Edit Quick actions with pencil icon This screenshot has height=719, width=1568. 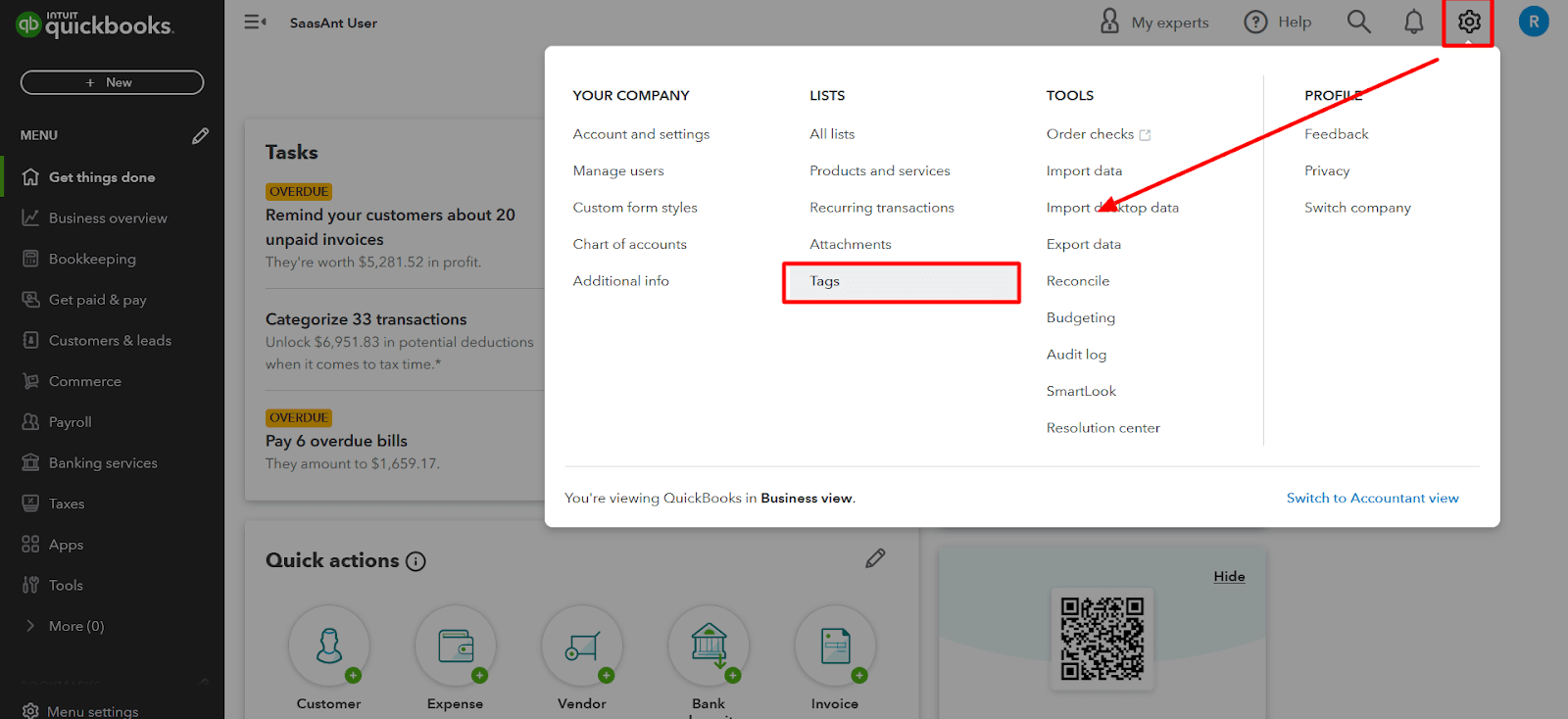coord(875,558)
